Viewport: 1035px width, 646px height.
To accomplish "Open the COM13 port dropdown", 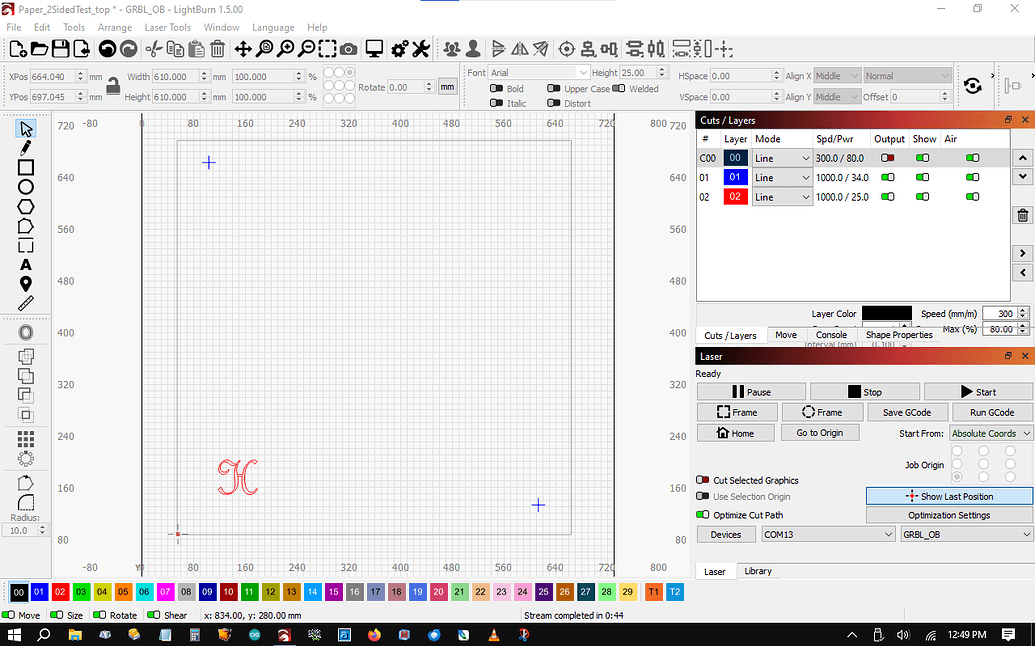I will pyautogui.click(x=828, y=534).
